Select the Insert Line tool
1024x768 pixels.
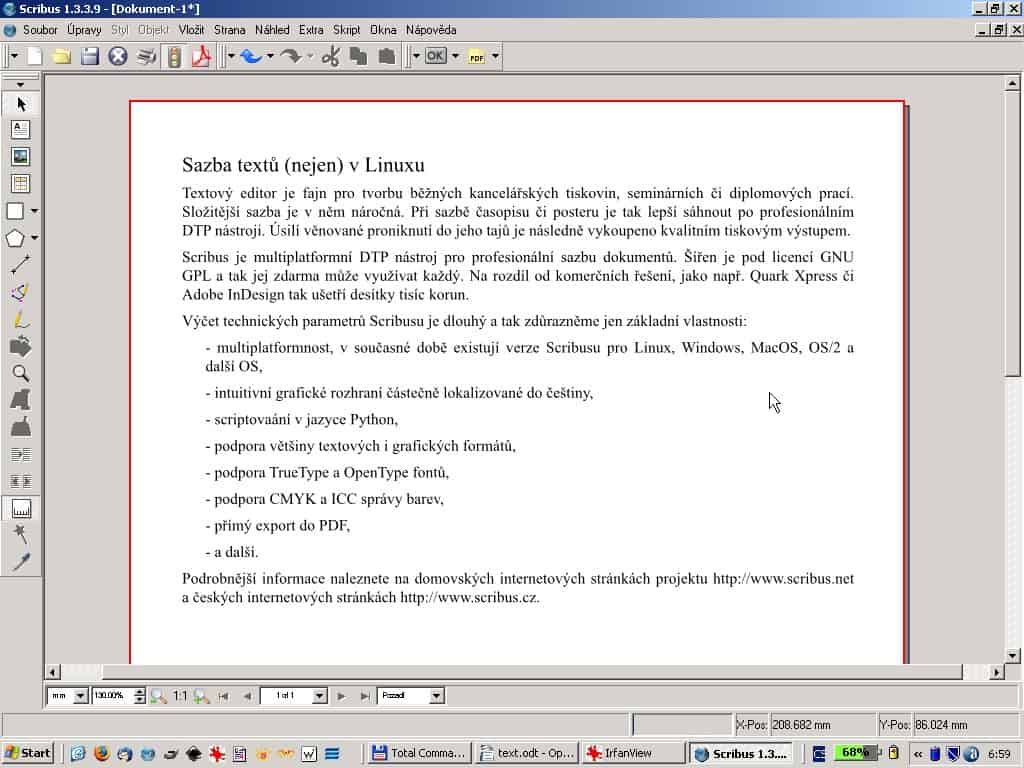tap(21, 264)
